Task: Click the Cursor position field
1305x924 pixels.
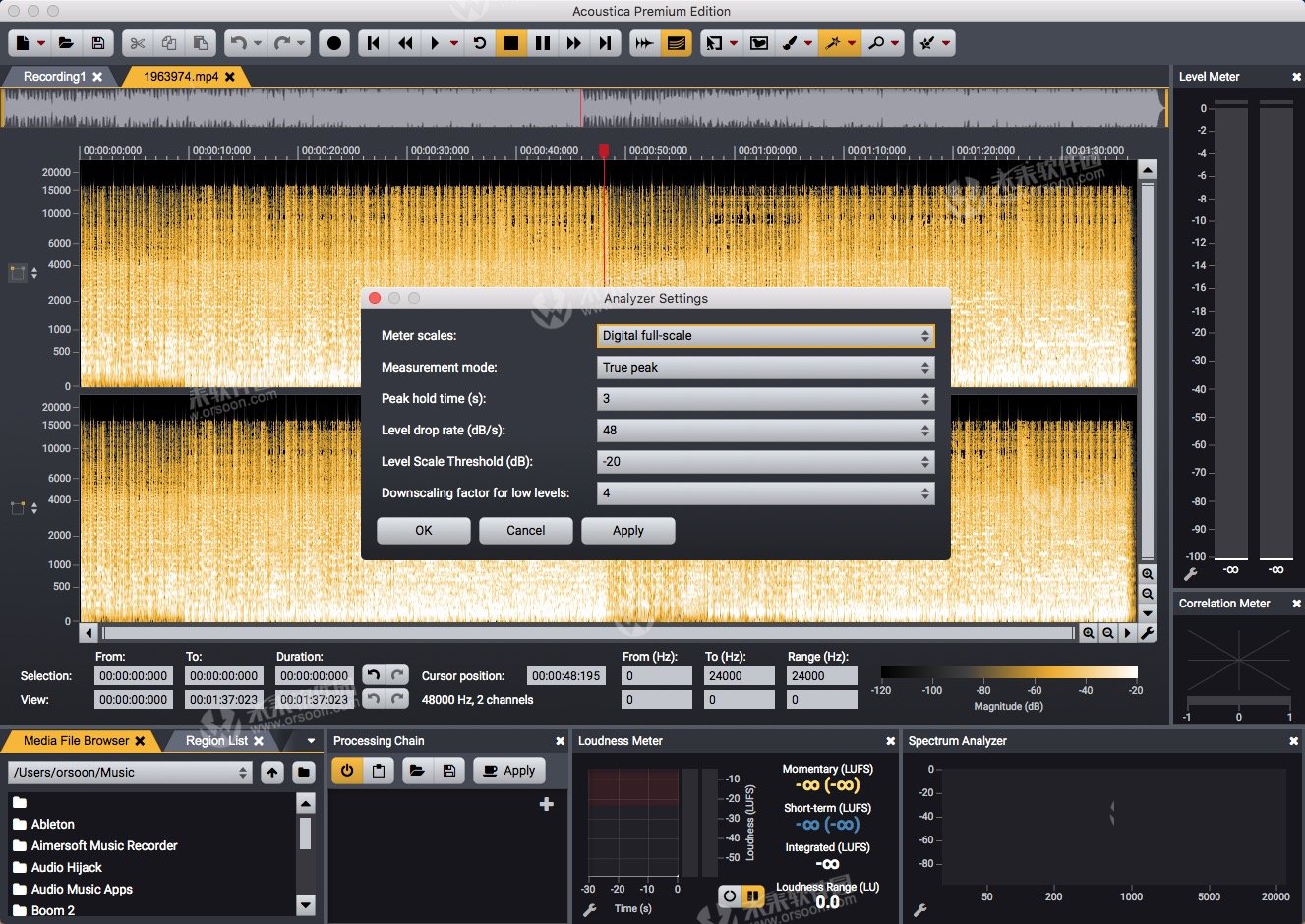Action: tap(565, 676)
